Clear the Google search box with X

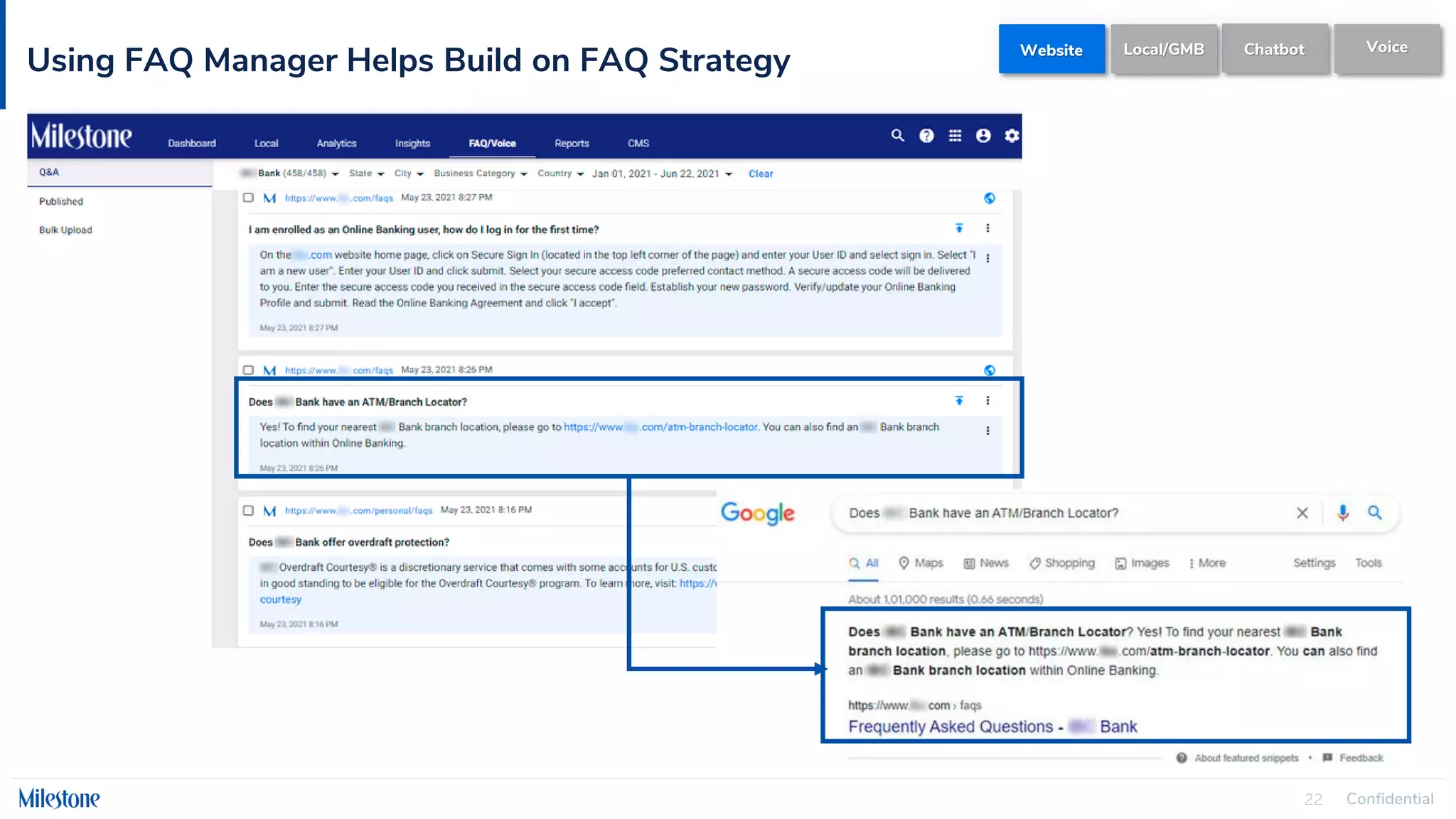pyautogui.click(x=1302, y=513)
